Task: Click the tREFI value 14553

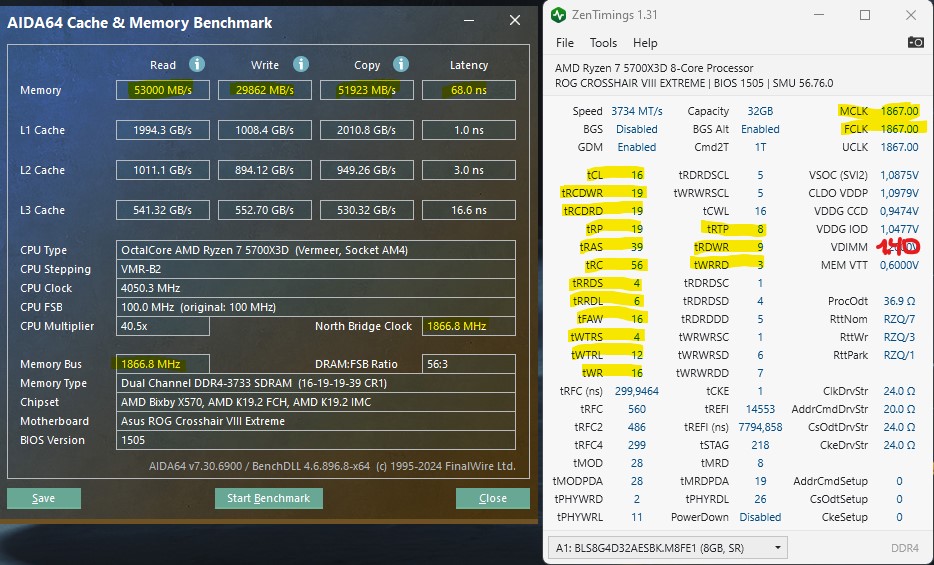Action: click(x=760, y=409)
